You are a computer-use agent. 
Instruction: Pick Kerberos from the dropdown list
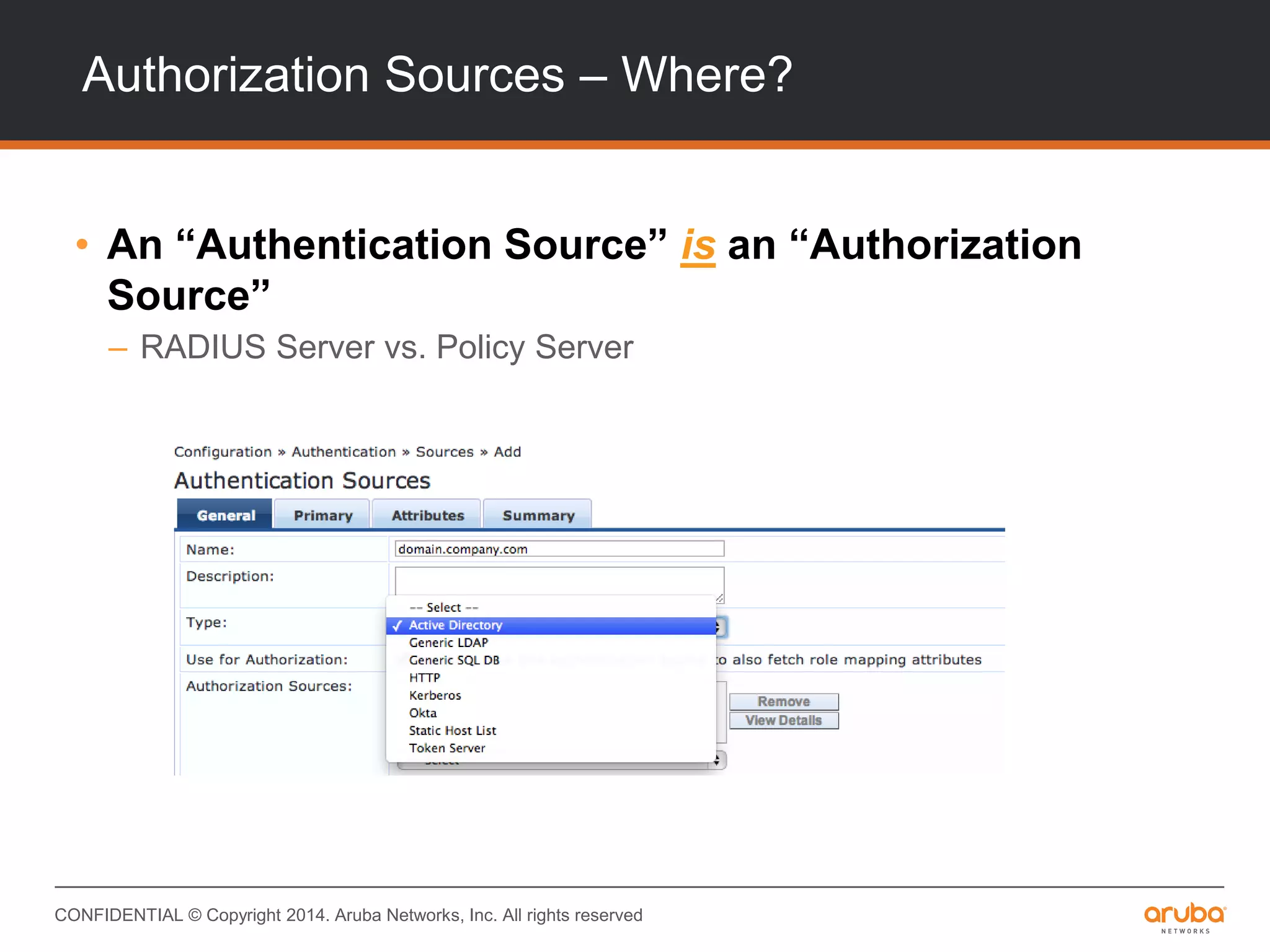tap(551, 695)
